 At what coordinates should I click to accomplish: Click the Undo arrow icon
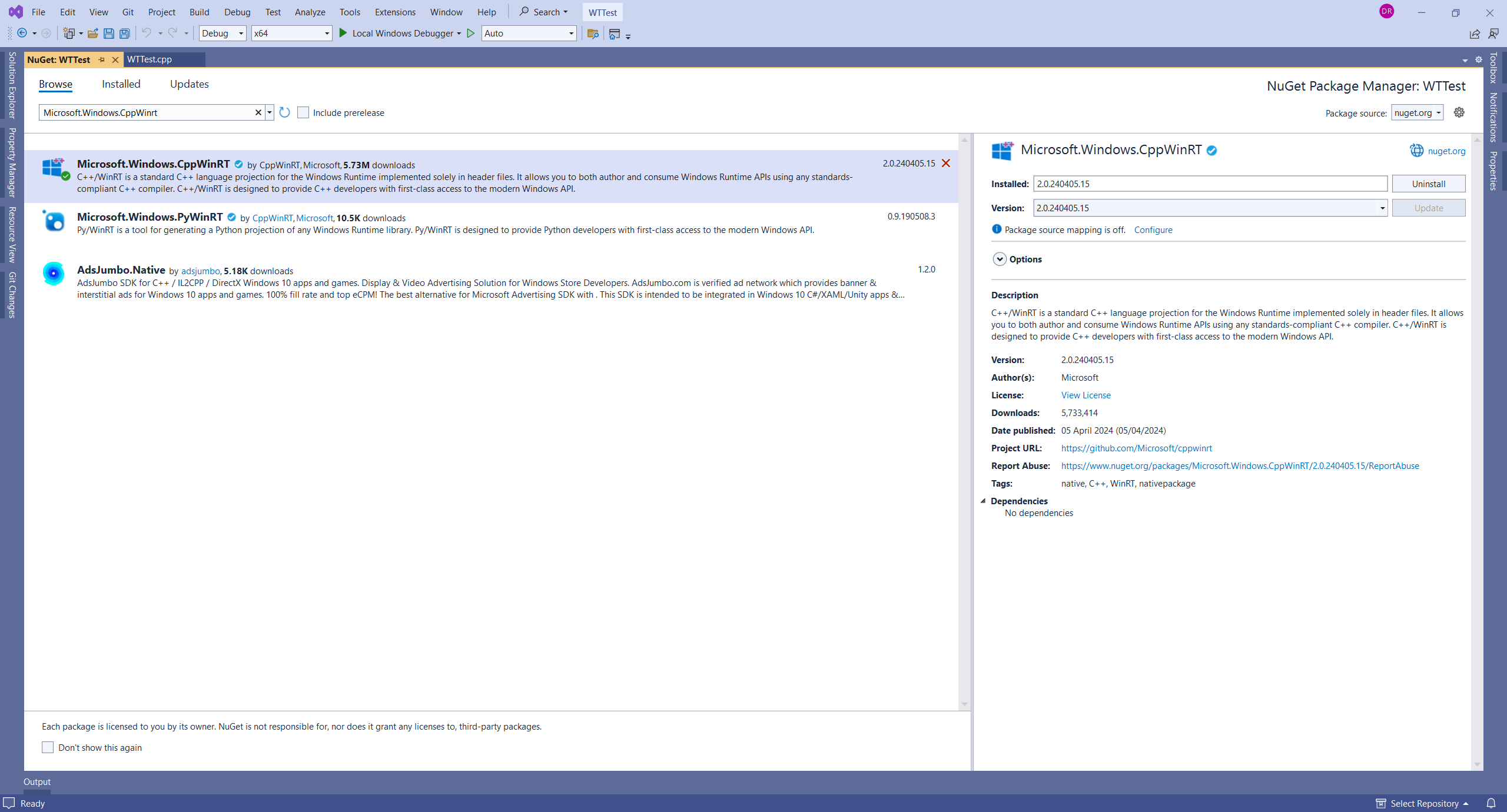pyautogui.click(x=147, y=33)
